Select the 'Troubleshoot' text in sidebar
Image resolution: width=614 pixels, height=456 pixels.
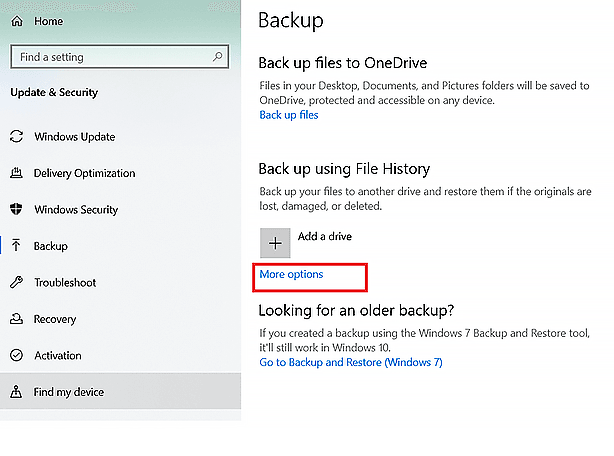tap(65, 283)
